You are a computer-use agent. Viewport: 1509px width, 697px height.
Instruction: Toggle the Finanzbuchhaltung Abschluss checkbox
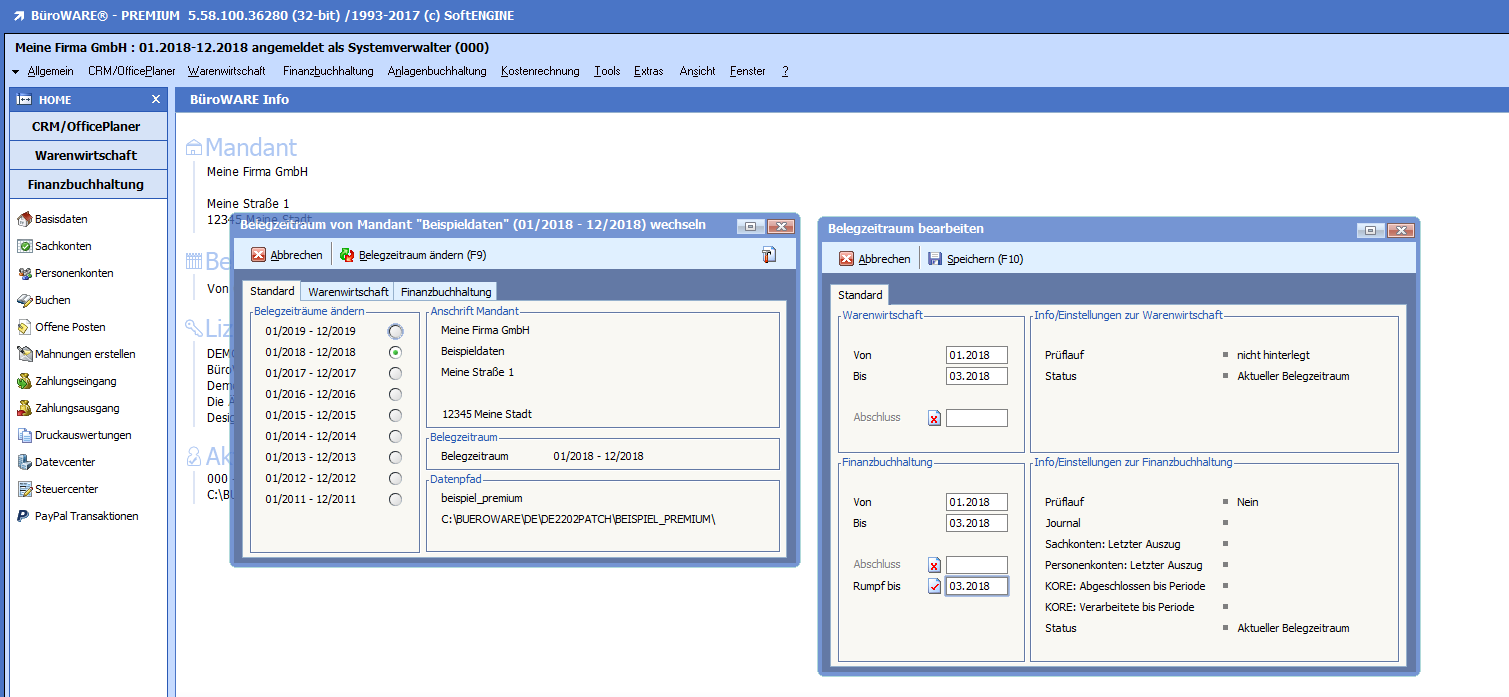pyautogui.click(x=934, y=565)
